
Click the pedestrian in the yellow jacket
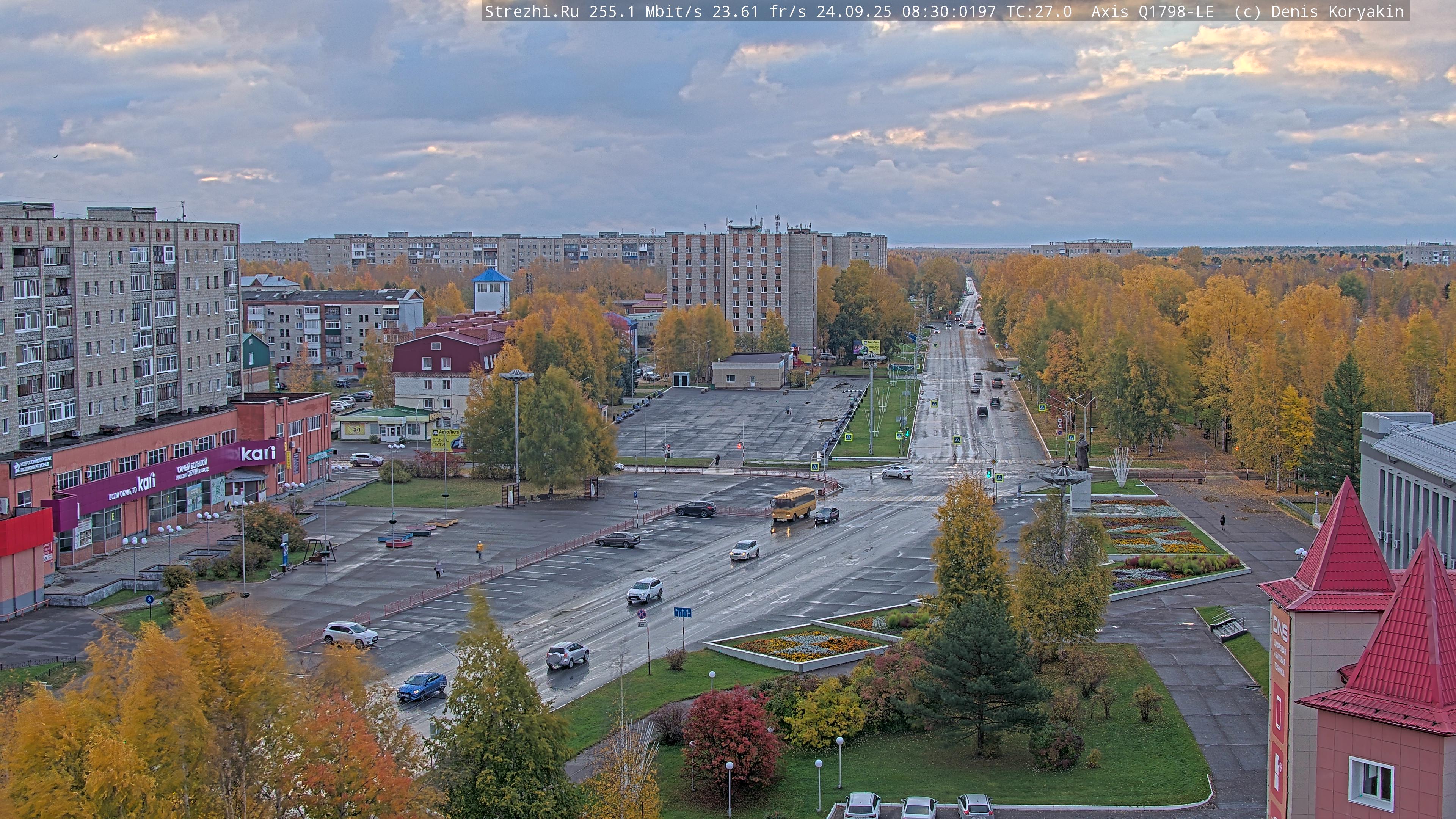(479, 547)
